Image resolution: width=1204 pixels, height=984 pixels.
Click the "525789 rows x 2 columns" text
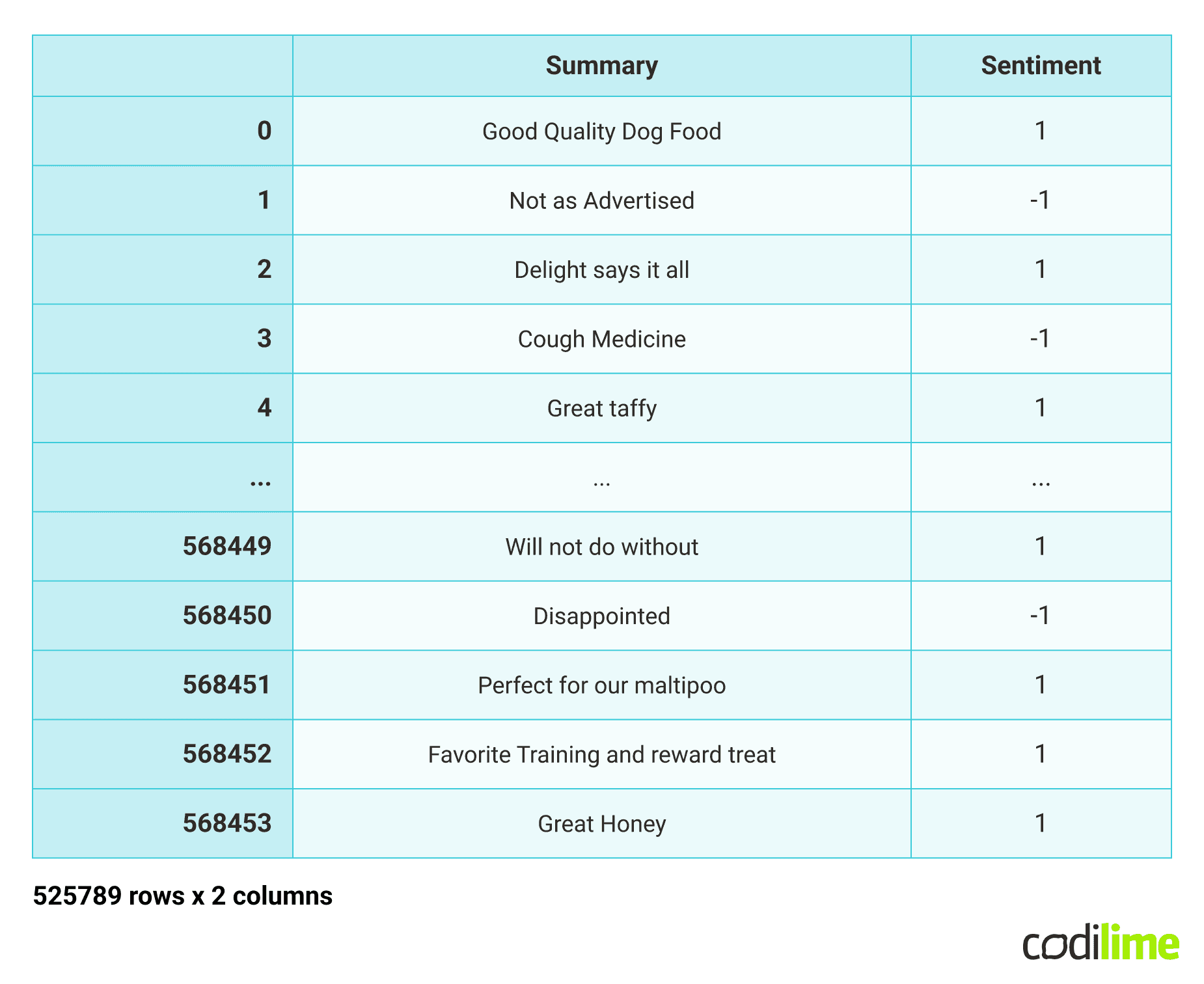click(x=183, y=896)
